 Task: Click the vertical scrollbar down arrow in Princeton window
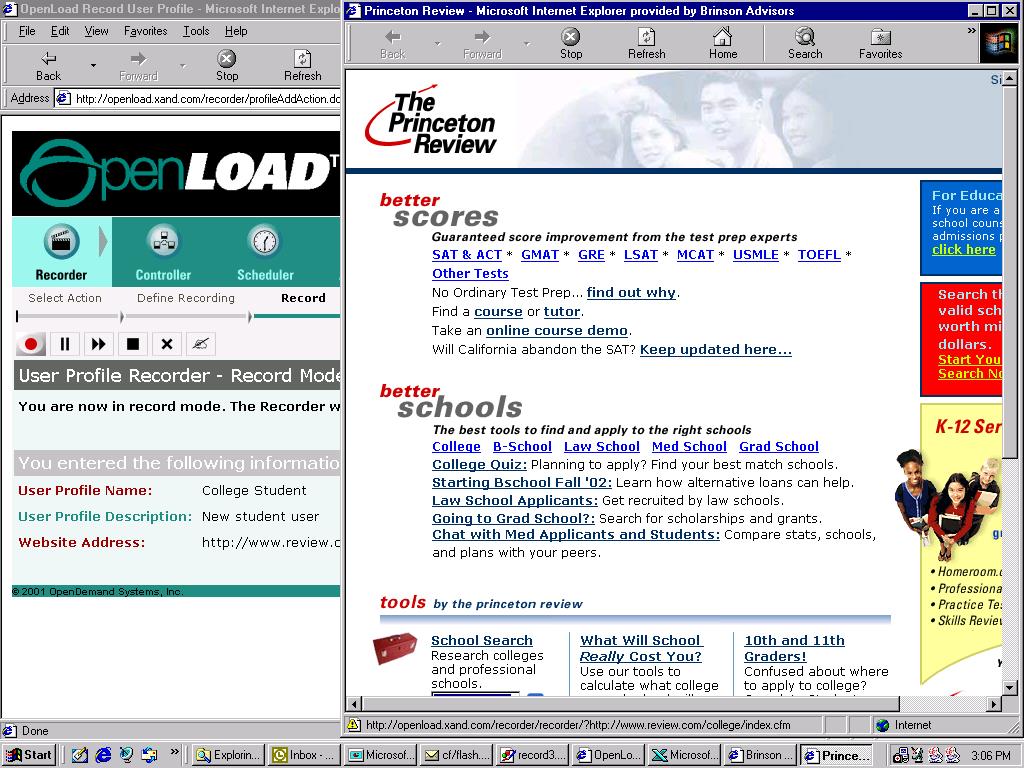pyautogui.click(x=1010, y=688)
